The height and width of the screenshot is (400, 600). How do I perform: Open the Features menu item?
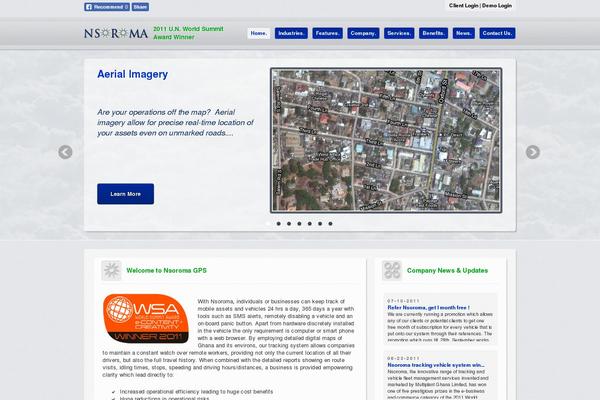328,33
